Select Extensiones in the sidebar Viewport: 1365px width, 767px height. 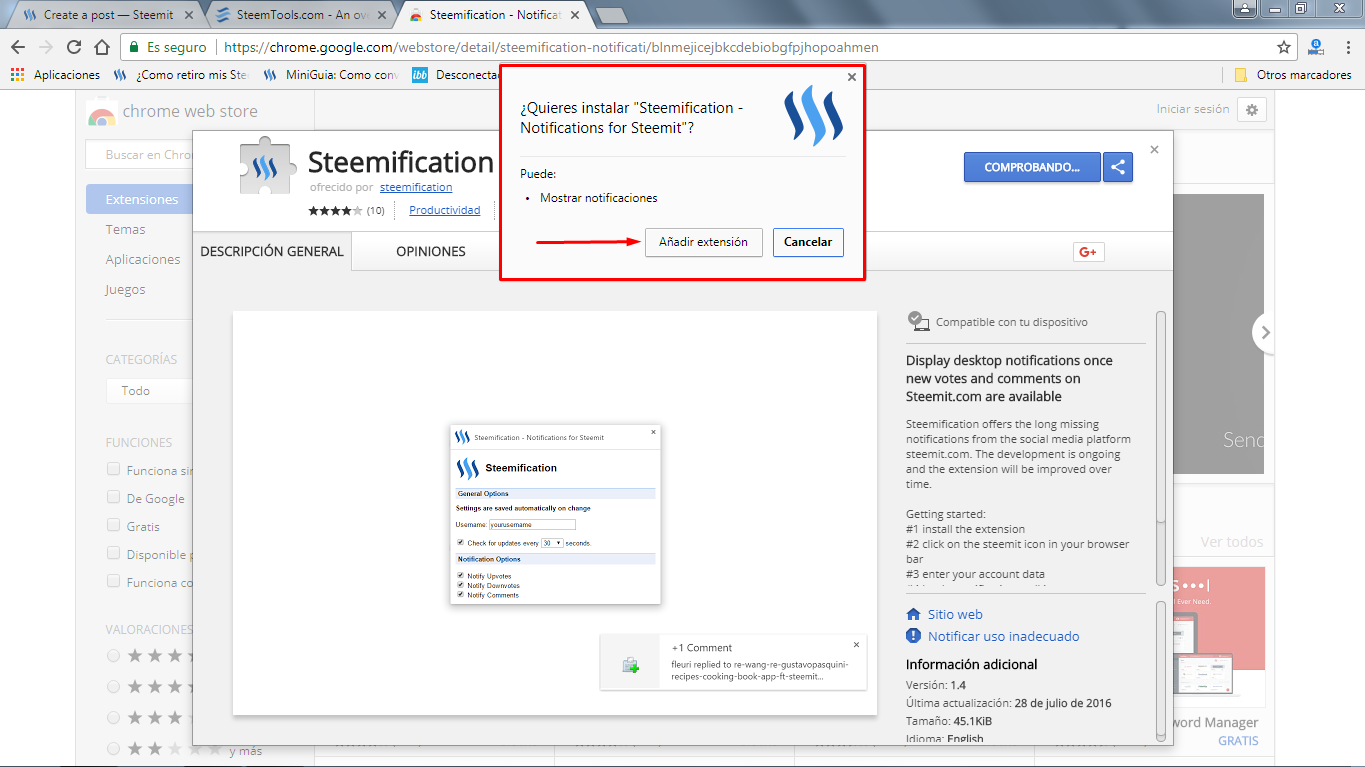tap(139, 199)
